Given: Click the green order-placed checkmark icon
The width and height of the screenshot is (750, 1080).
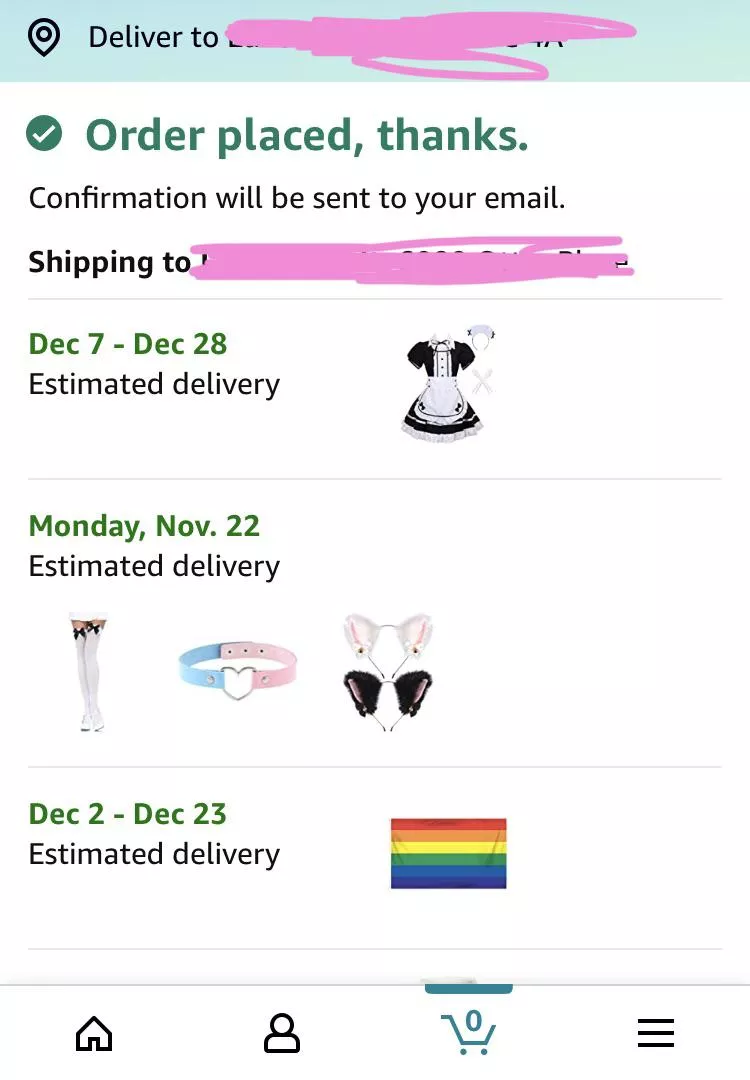Looking at the screenshot, I should pos(44,134).
